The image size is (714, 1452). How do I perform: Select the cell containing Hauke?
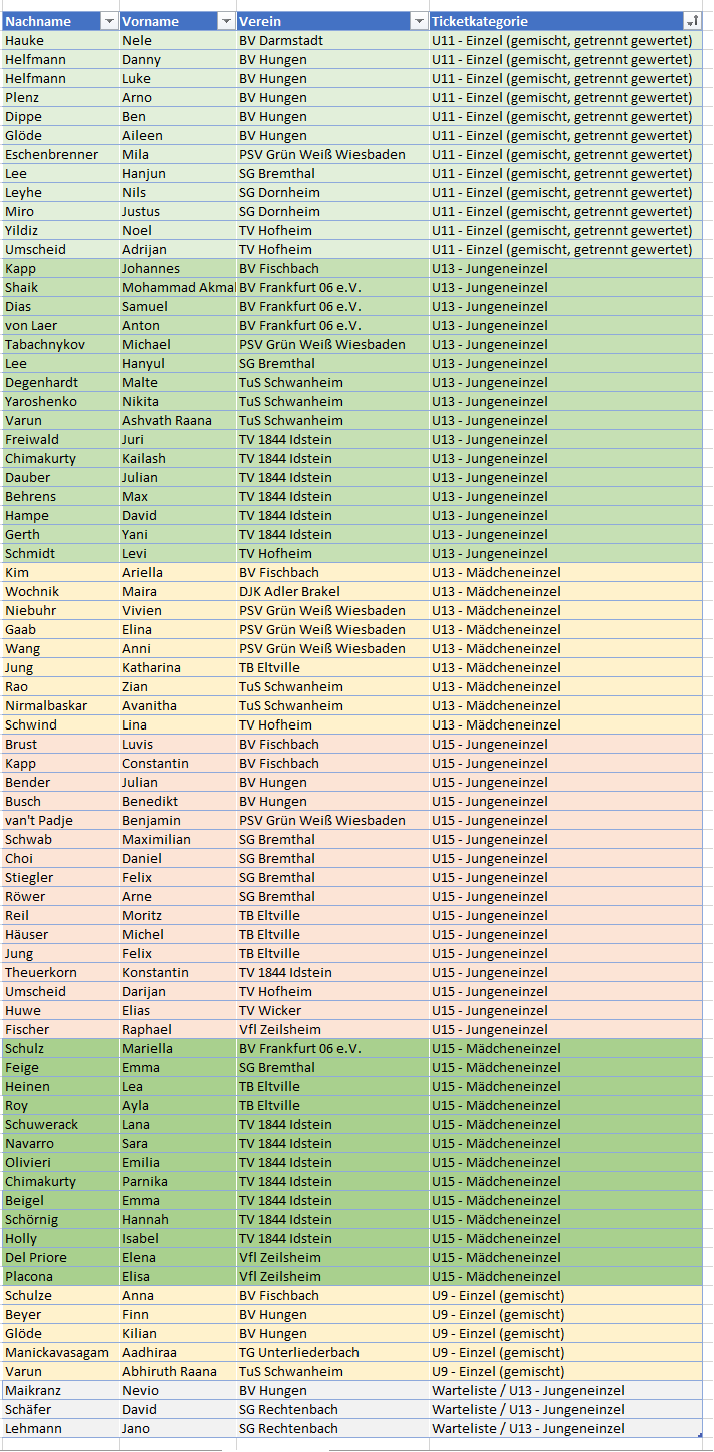(x=60, y=41)
